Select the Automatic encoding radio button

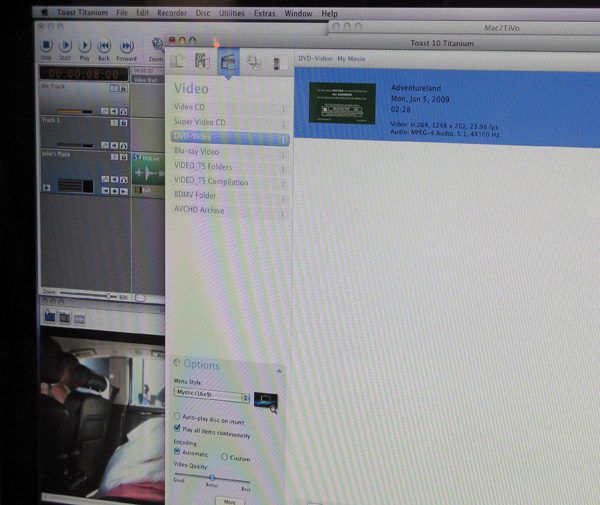click(x=177, y=451)
